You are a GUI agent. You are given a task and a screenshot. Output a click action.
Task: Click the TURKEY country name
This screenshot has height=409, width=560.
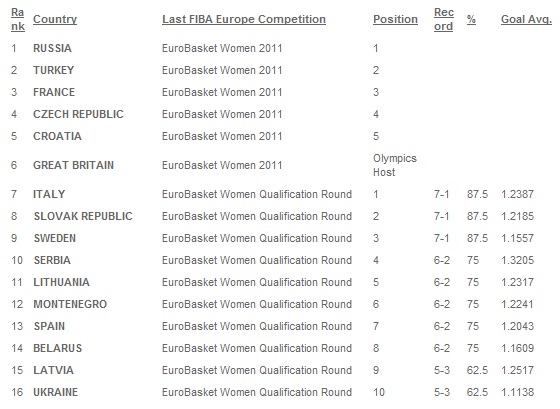click(54, 70)
